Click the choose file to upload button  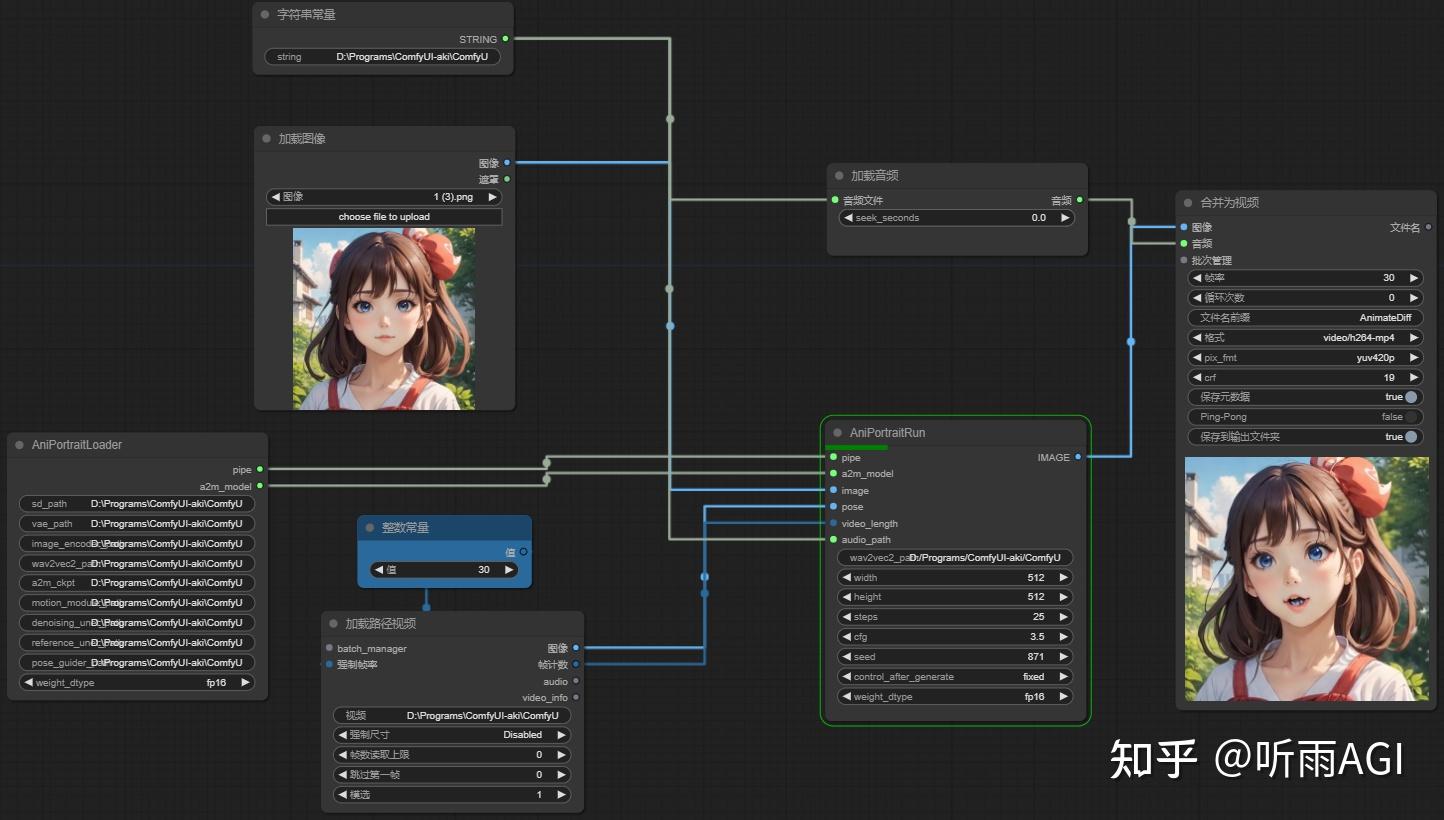click(x=384, y=217)
